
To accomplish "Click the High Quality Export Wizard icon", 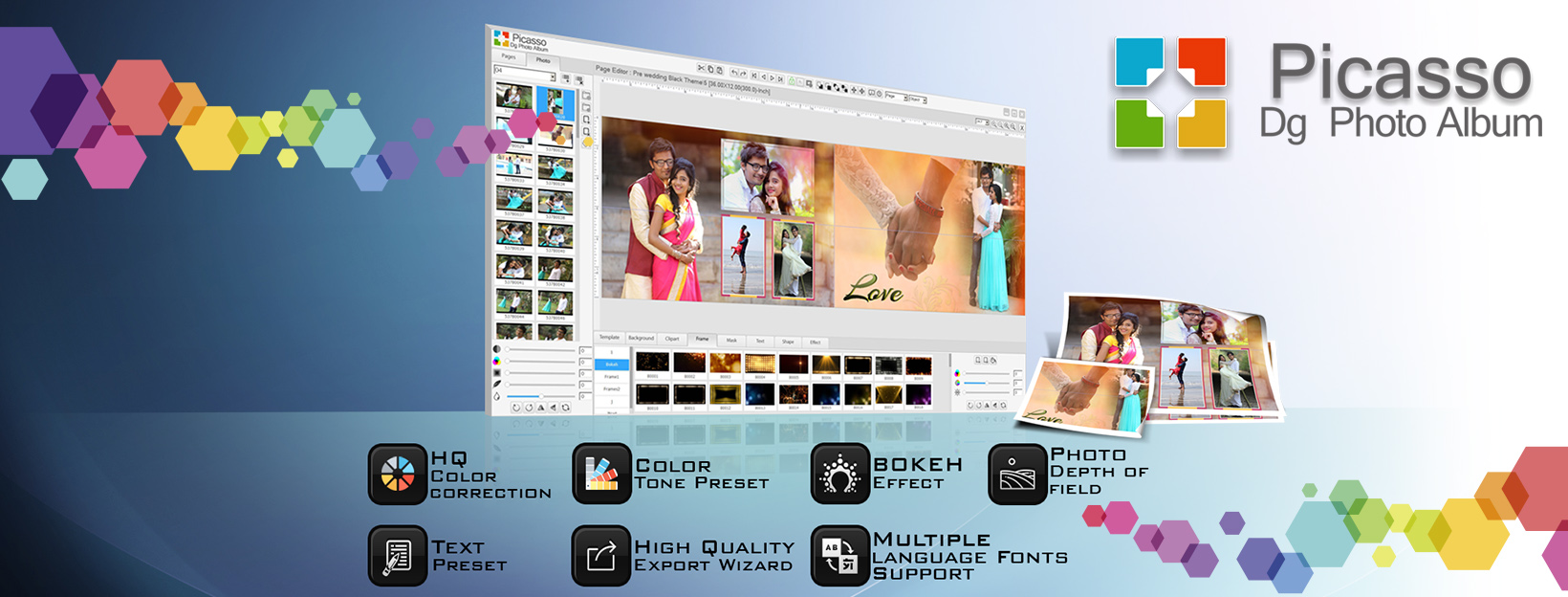I will (x=601, y=556).
